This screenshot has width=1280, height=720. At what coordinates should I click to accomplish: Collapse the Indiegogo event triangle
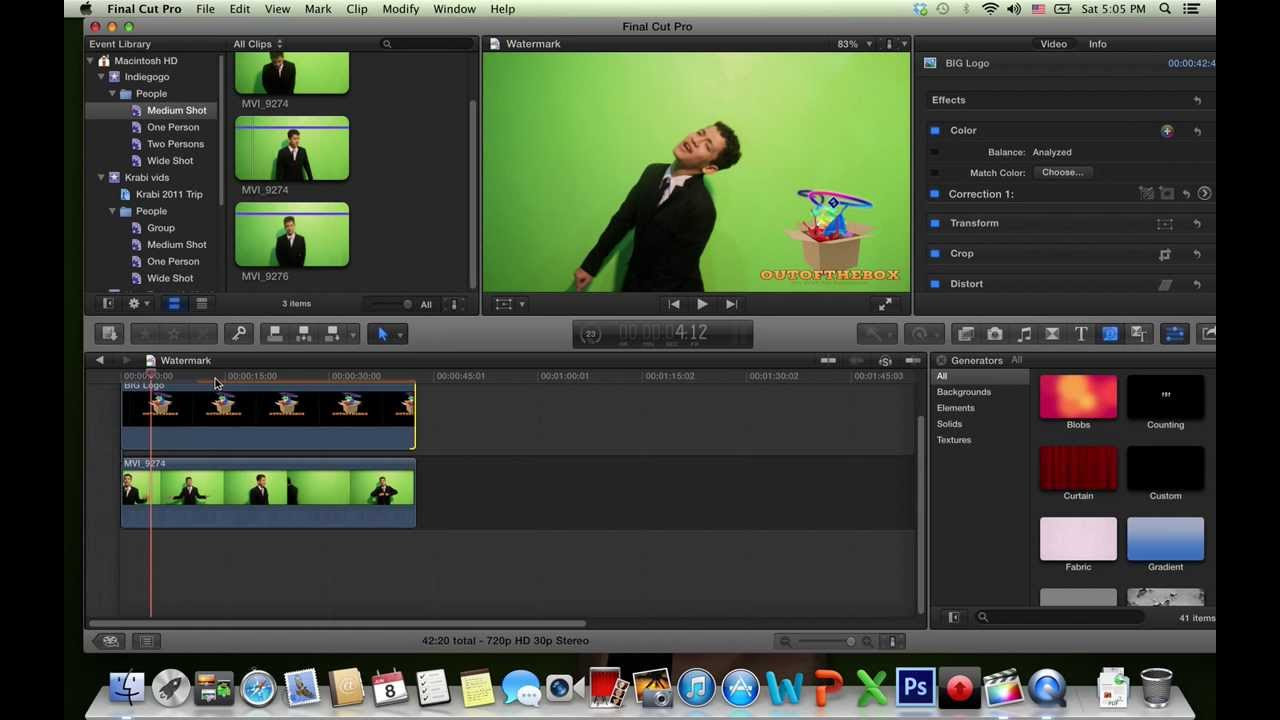[x=101, y=77]
